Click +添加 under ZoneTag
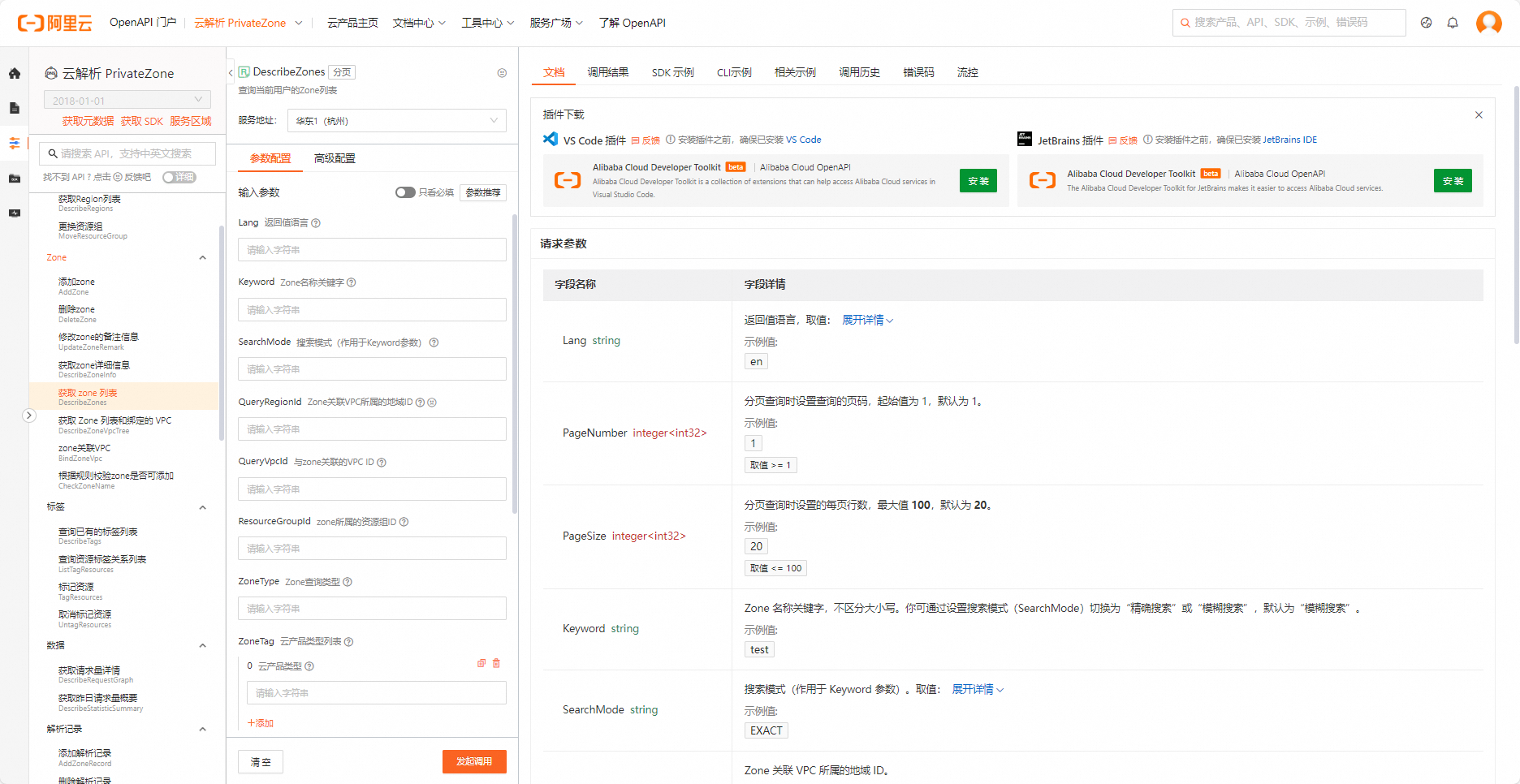 (261, 723)
